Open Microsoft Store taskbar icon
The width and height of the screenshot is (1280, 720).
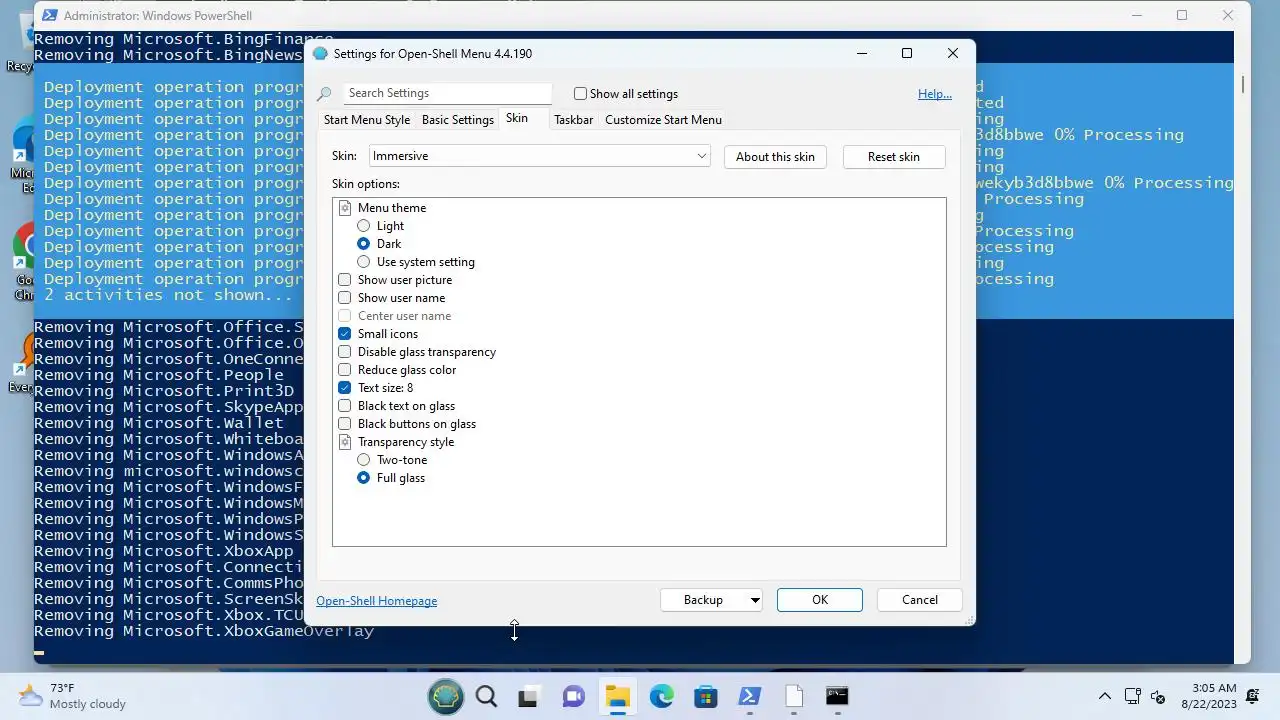(x=705, y=696)
